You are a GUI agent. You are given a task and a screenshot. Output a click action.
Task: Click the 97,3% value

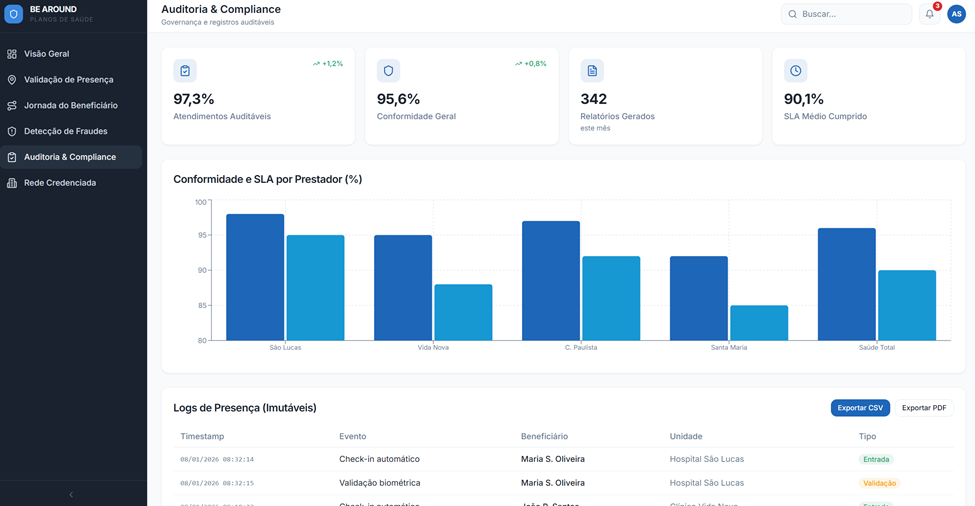[193, 99]
